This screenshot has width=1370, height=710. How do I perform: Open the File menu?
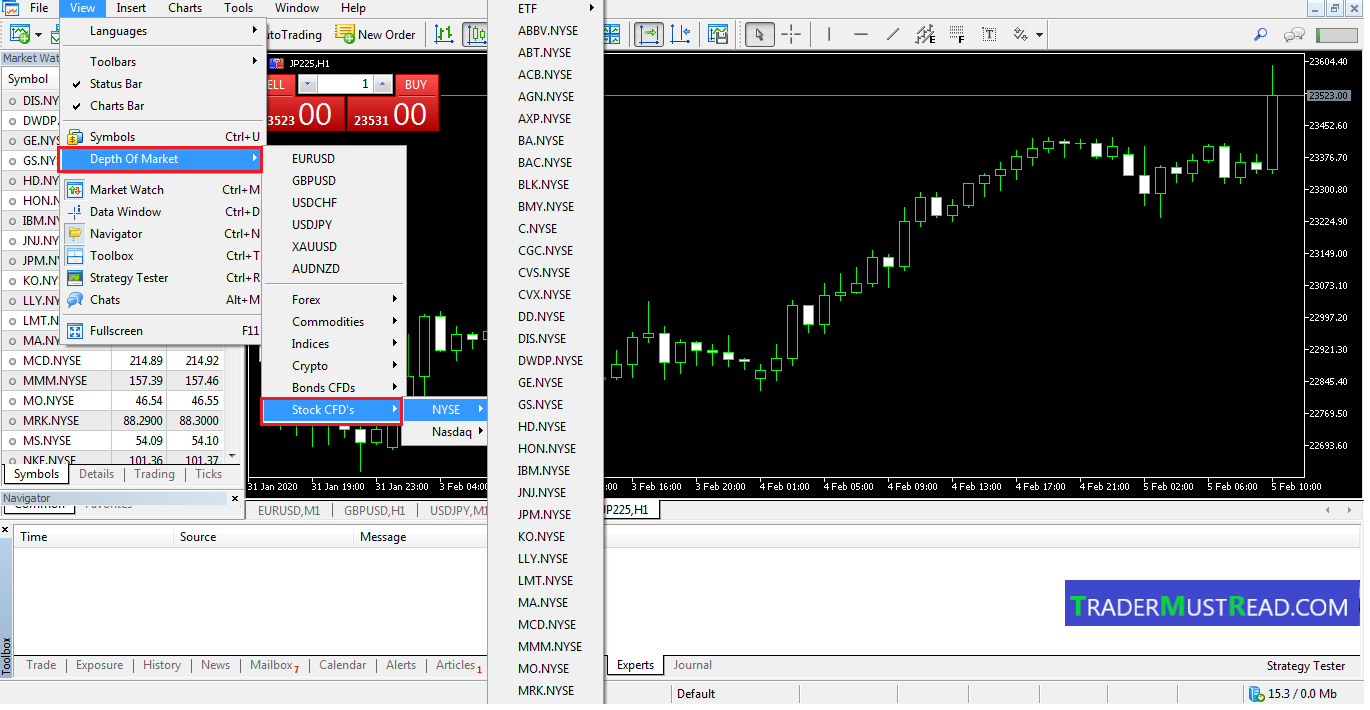point(39,8)
